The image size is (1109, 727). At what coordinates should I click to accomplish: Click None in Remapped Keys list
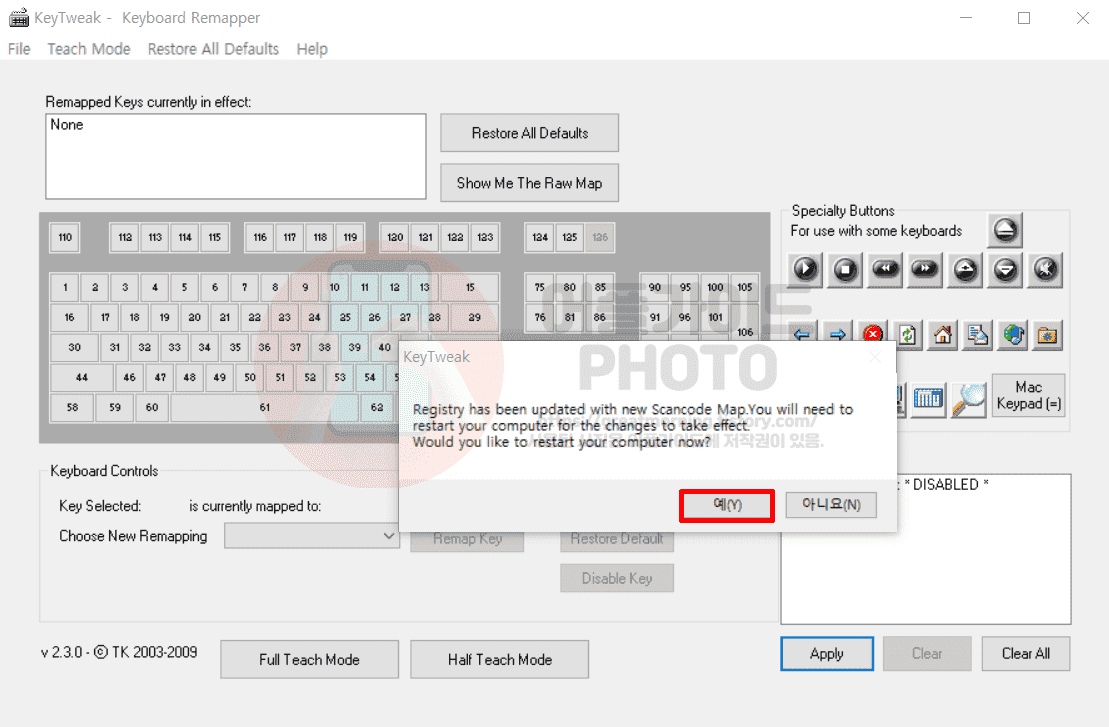point(66,124)
